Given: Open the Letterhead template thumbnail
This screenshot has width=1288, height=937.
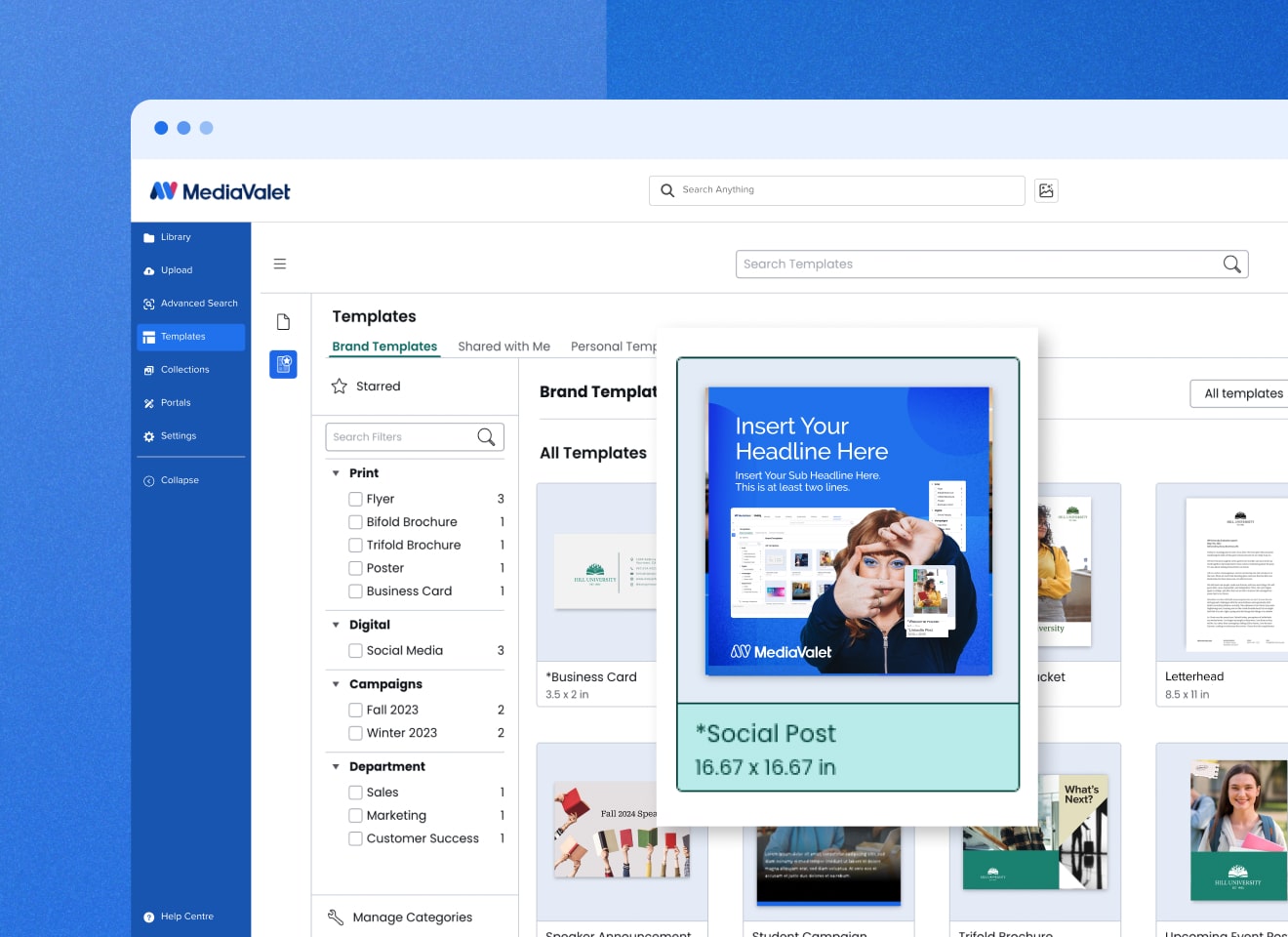Looking at the screenshot, I should point(1222,572).
